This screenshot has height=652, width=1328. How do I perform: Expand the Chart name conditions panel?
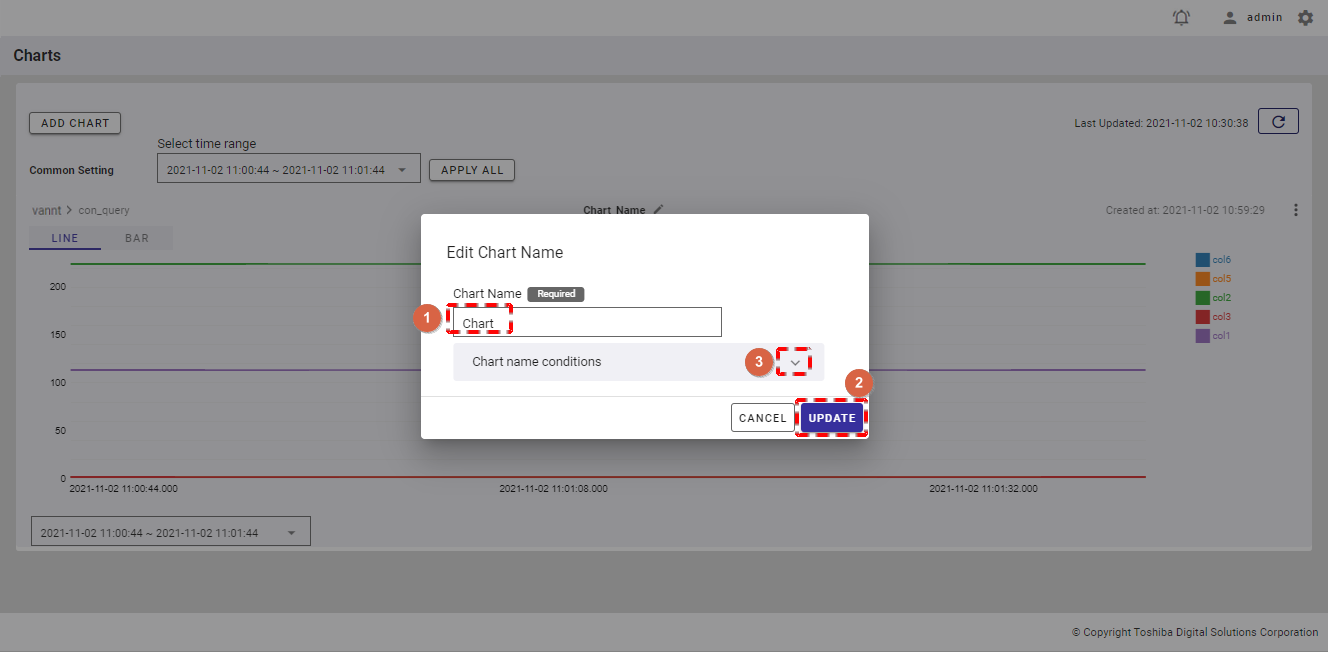[x=795, y=362]
